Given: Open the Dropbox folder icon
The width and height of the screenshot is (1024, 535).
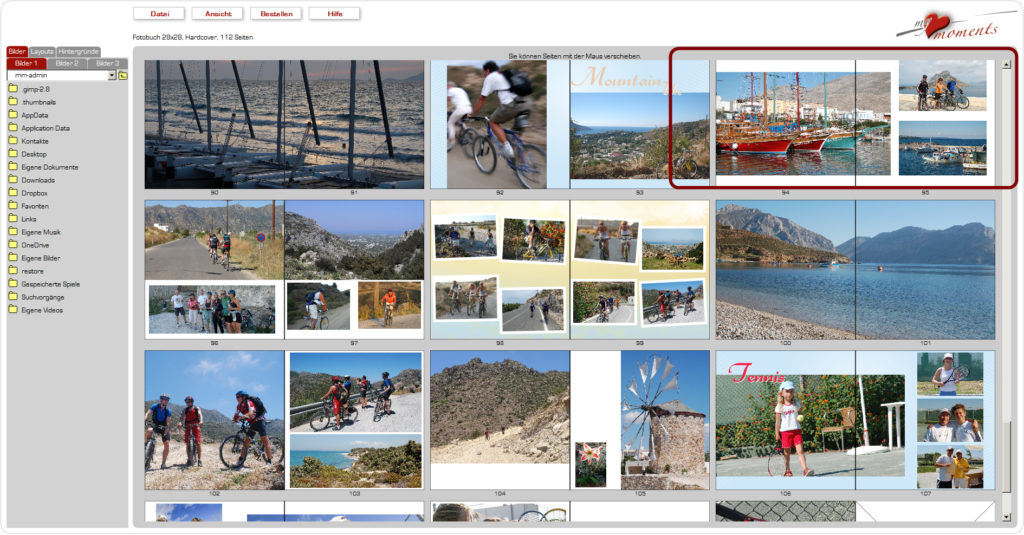Looking at the screenshot, I should [x=13, y=193].
